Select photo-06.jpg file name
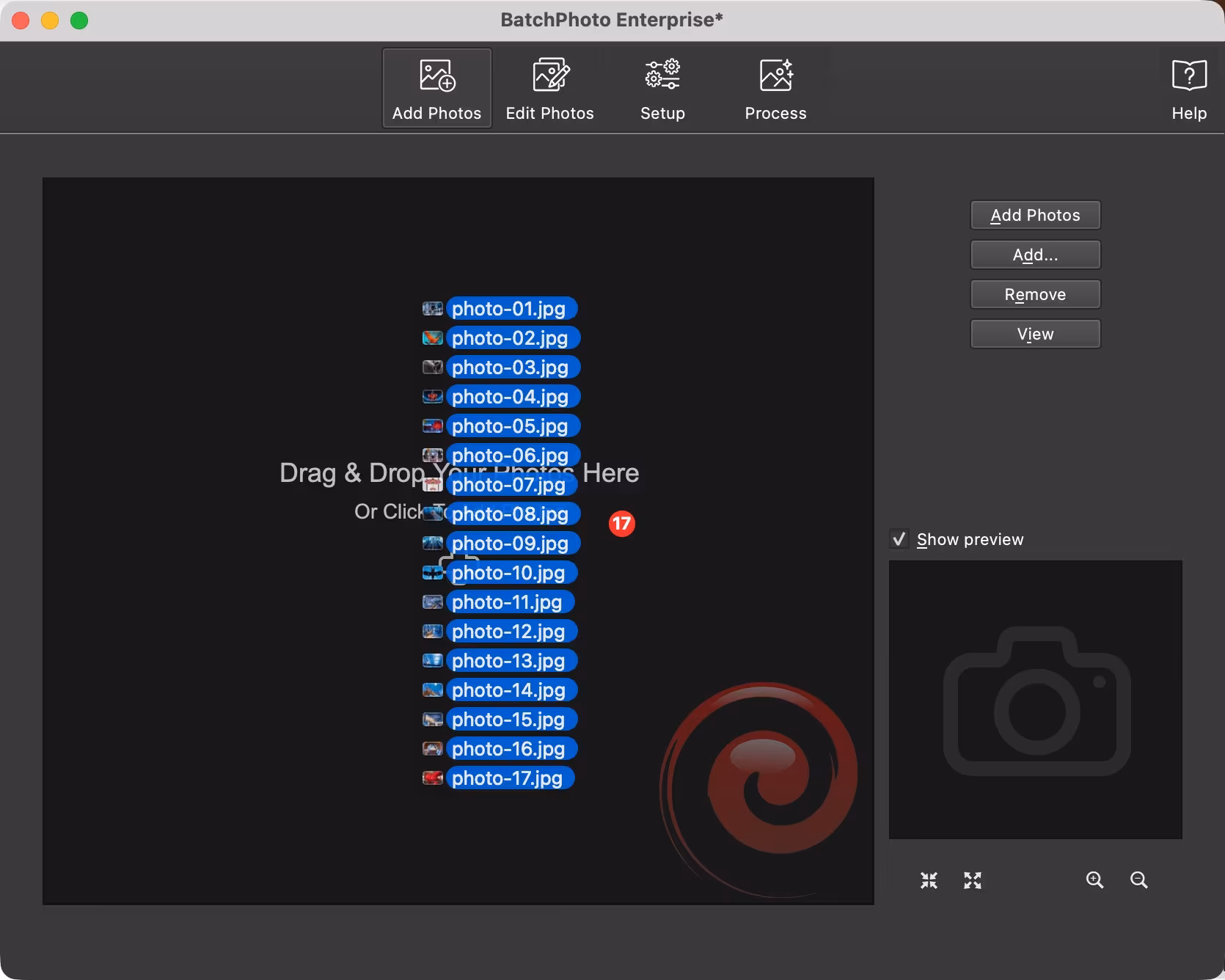Viewport: 1225px width, 980px height. [513, 456]
